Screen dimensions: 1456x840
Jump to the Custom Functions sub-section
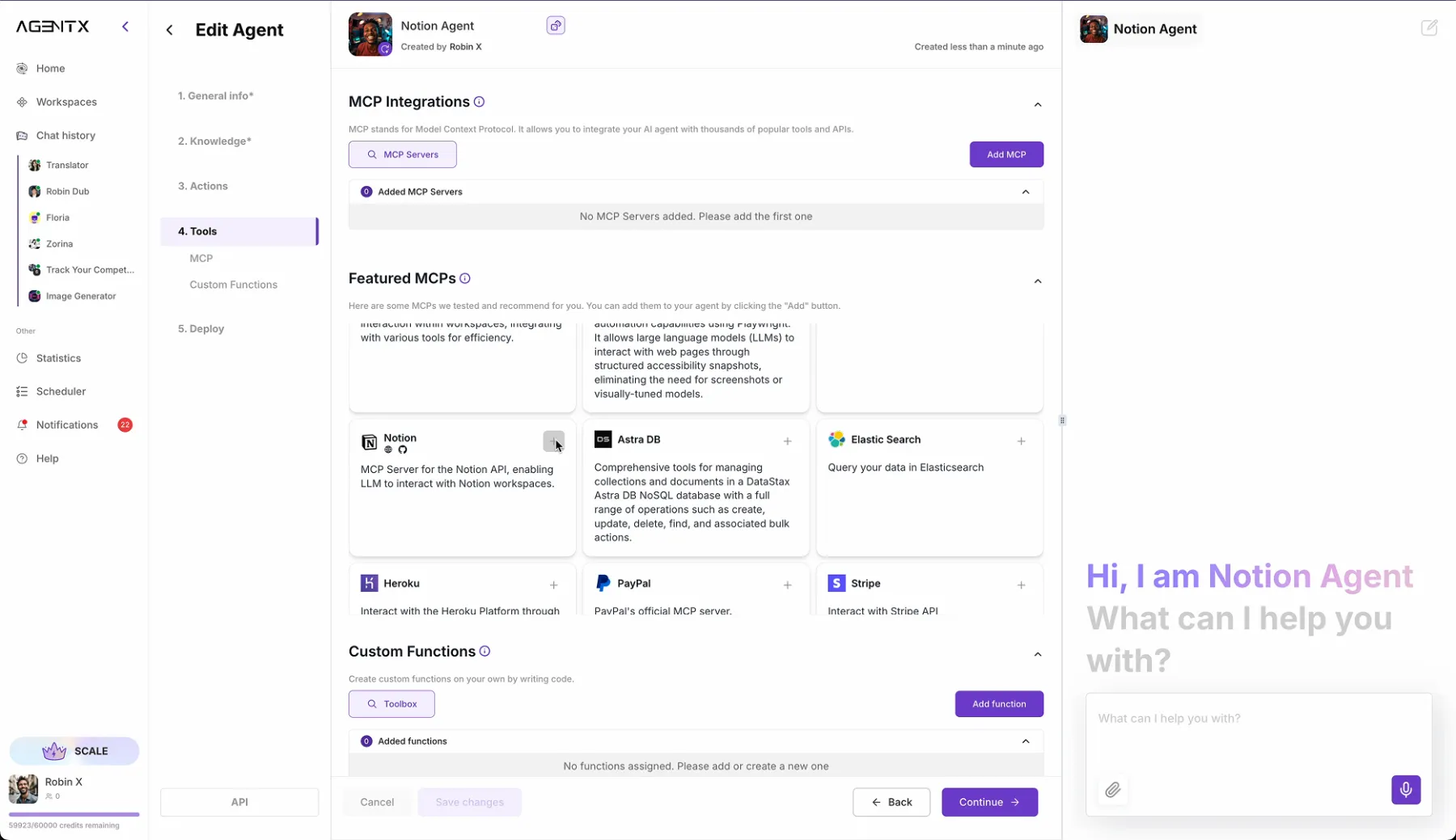233,285
